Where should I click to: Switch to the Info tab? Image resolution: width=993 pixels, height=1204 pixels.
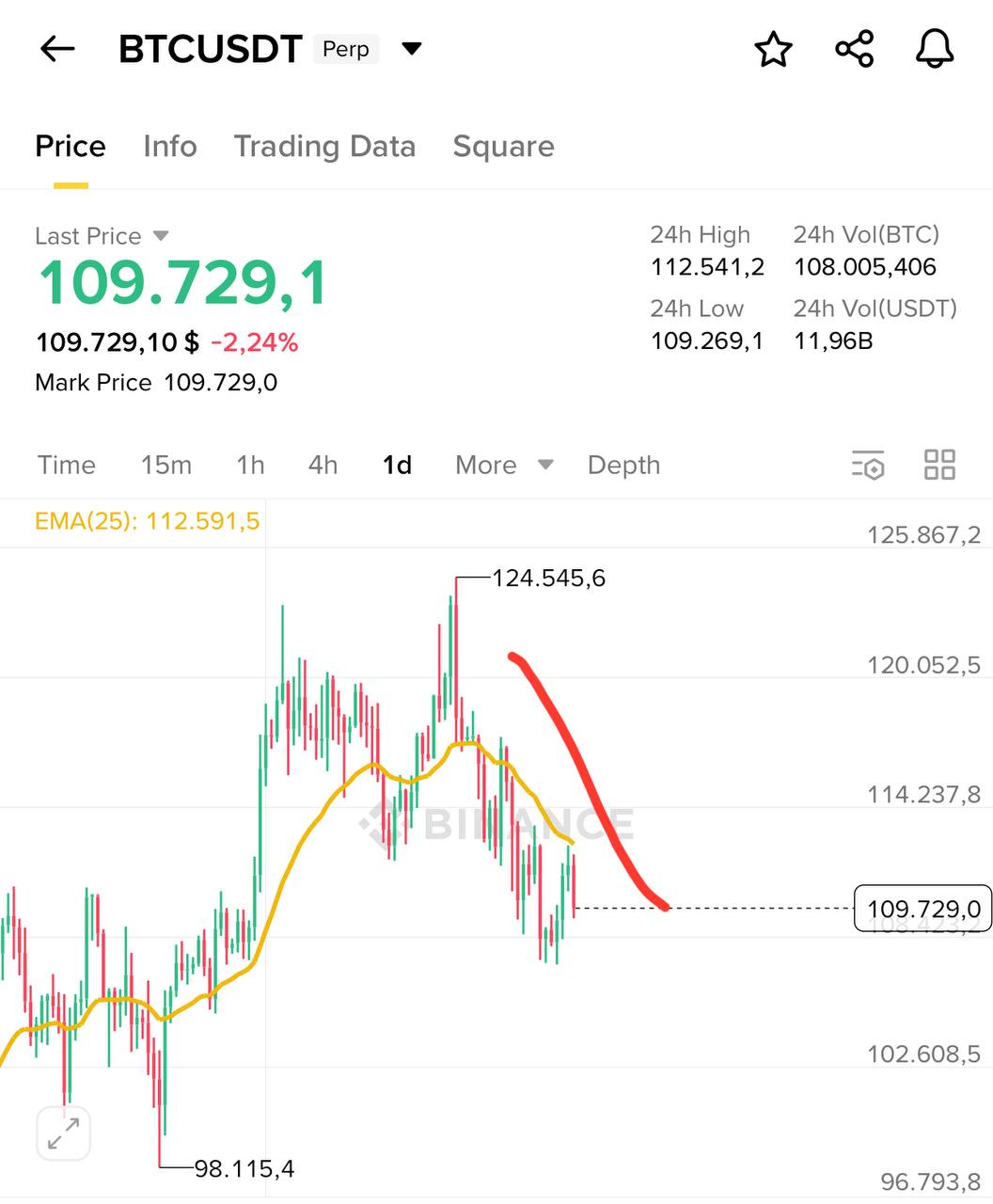(x=170, y=147)
